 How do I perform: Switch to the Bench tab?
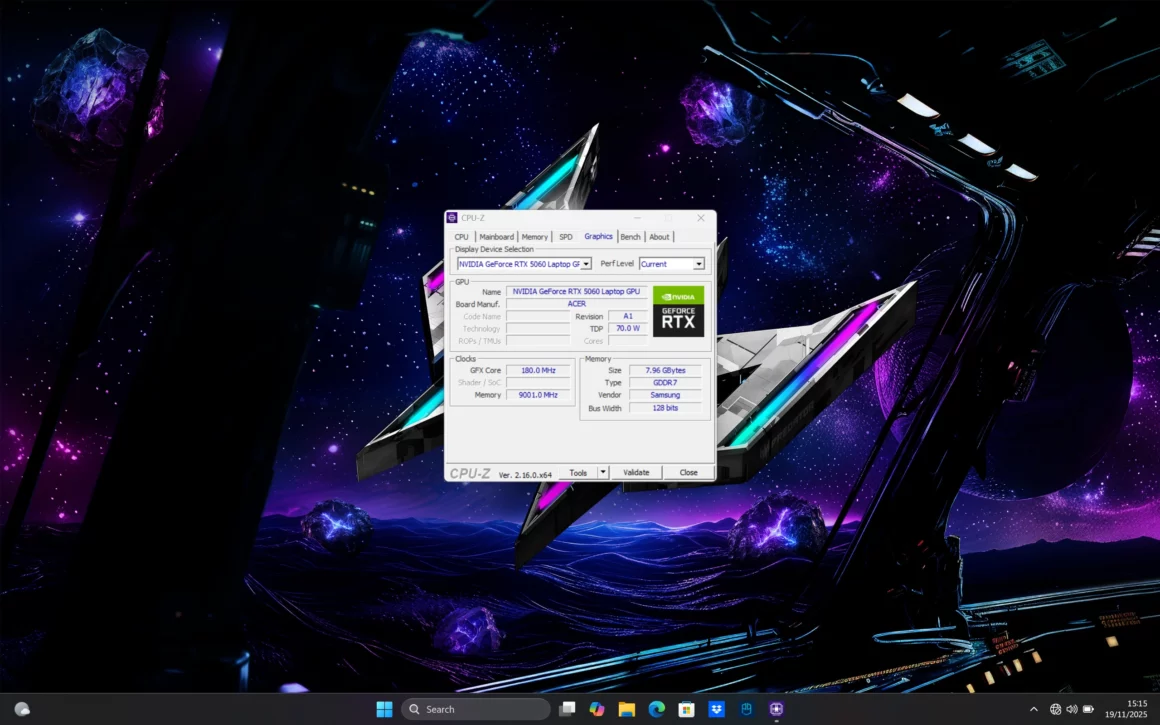click(x=630, y=236)
